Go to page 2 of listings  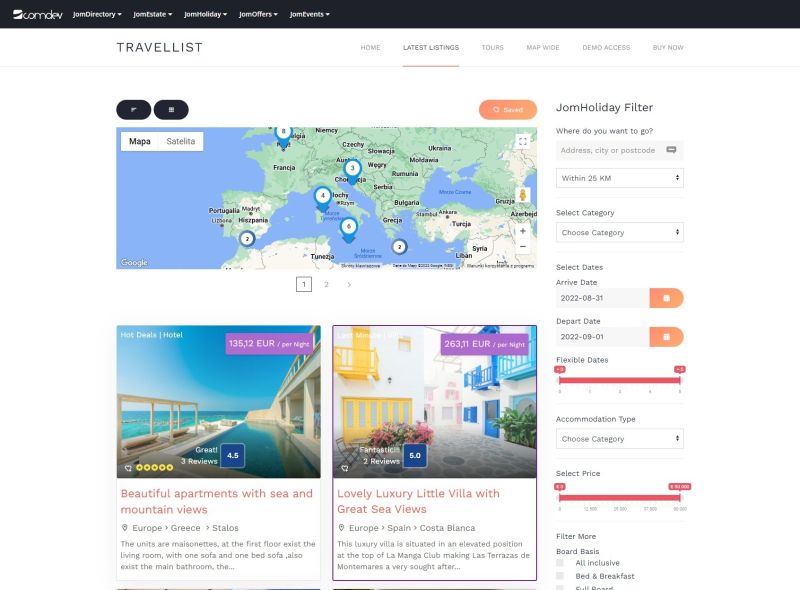326,284
